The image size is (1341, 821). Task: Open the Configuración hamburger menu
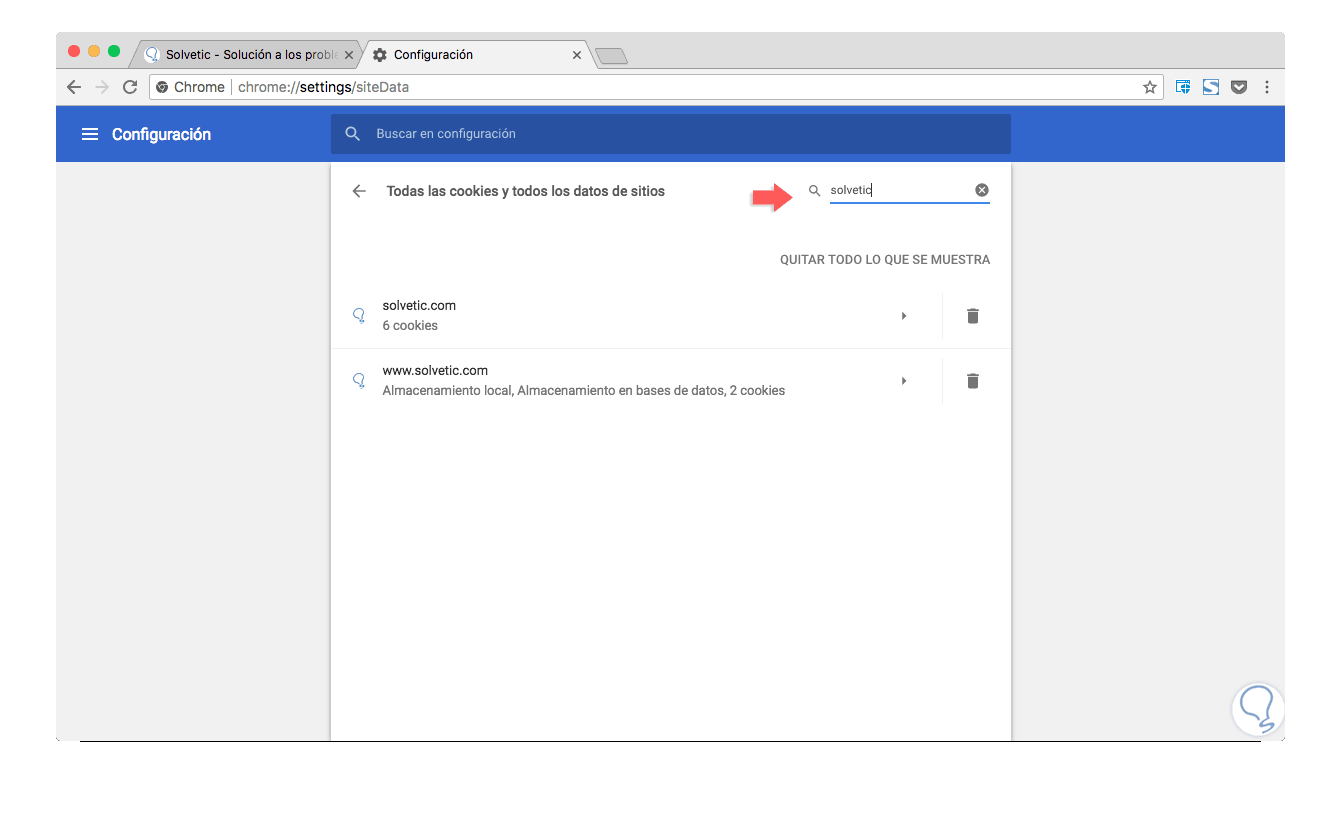pyautogui.click(x=90, y=134)
